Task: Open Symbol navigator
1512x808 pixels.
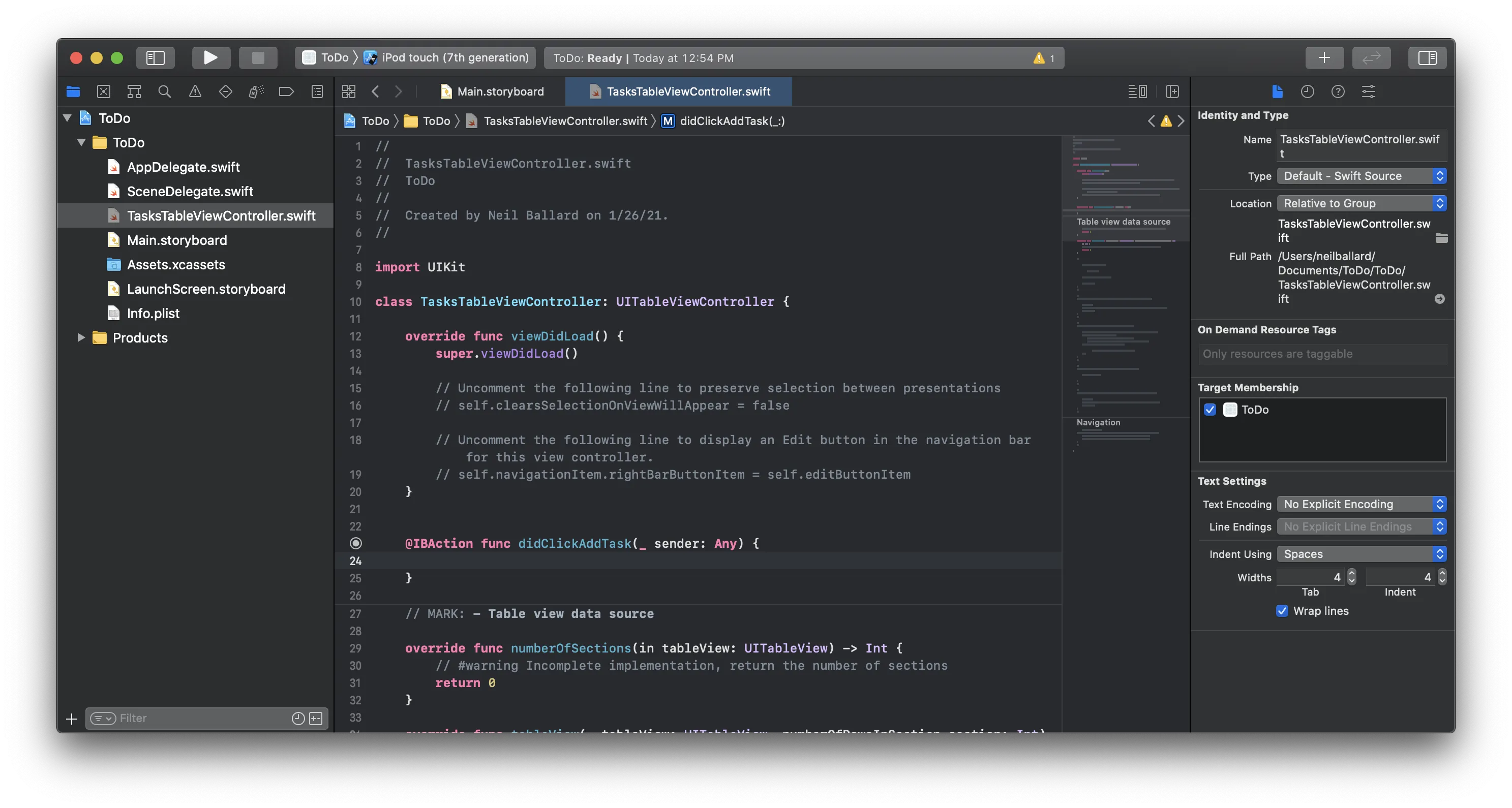Action: 134,91
